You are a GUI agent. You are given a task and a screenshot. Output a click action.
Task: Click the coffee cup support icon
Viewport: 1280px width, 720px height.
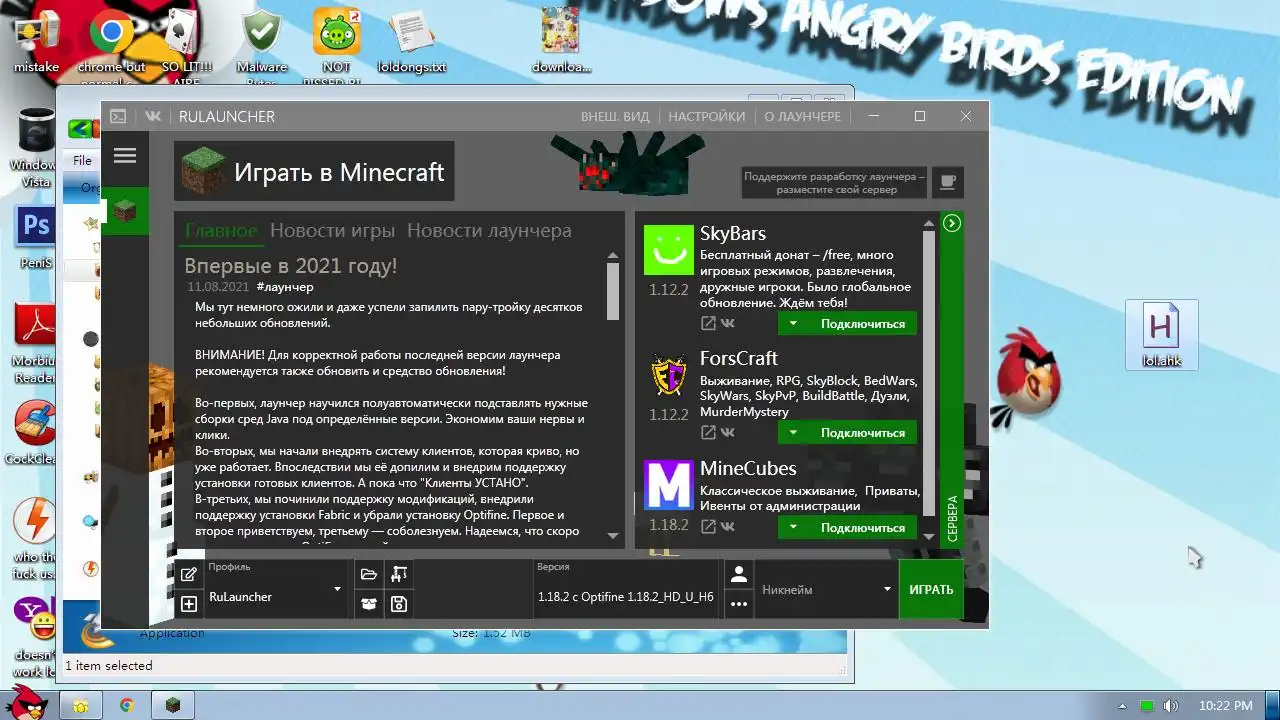point(948,182)
